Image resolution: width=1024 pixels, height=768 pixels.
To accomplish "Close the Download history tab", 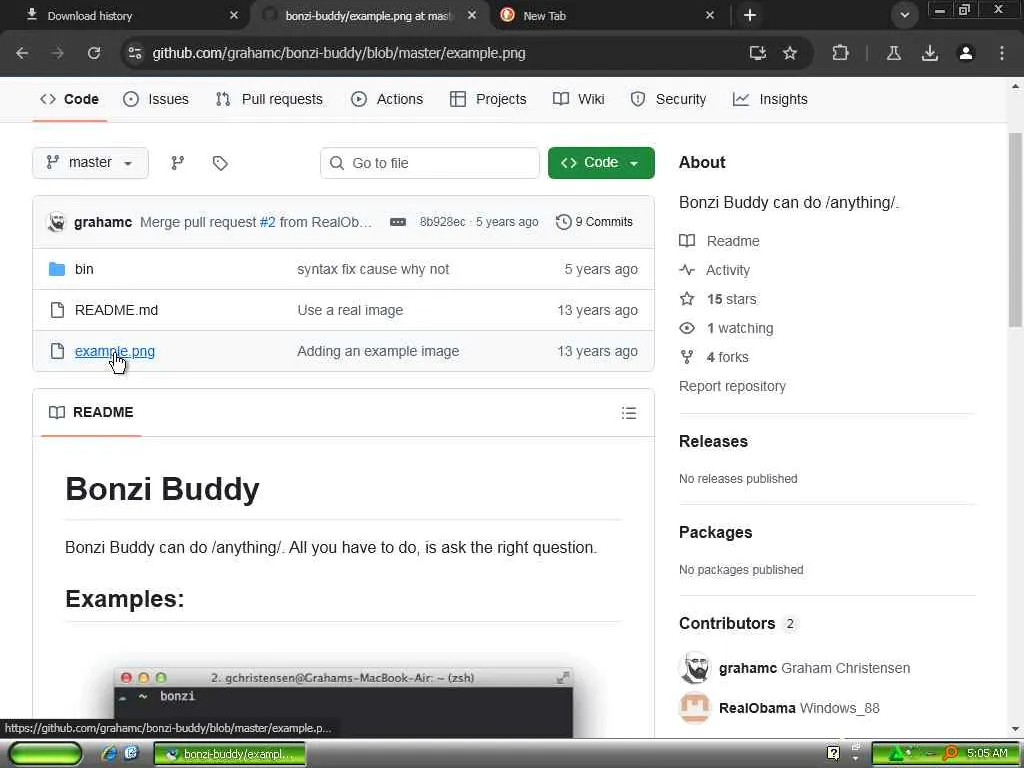I will tap(234, 16).
